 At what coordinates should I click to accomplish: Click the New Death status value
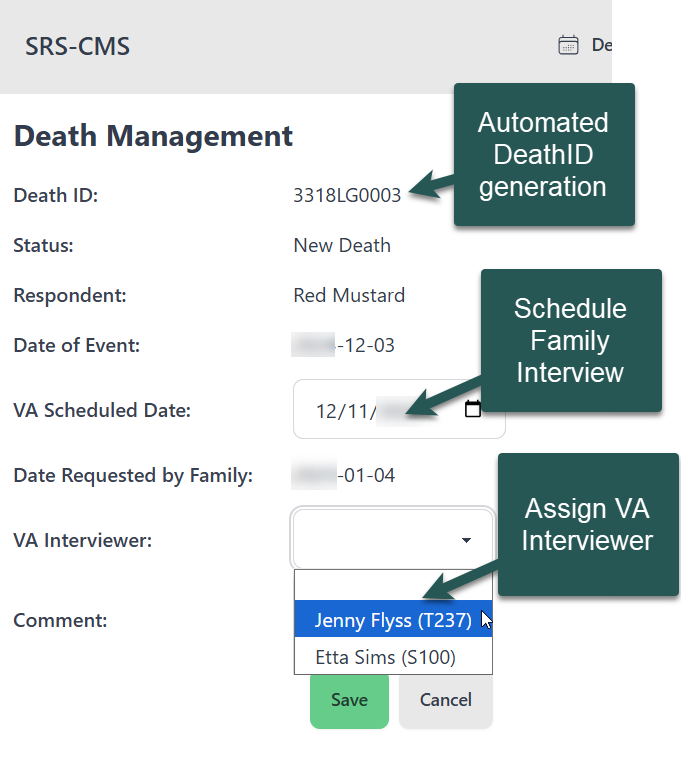point(342,245)
